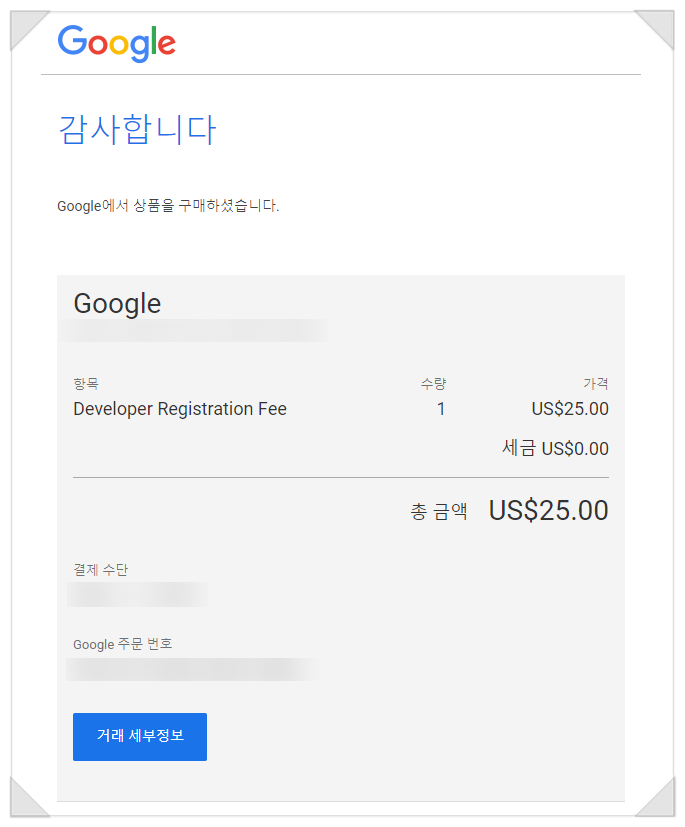Viewport: 685px width, 827px height.
Task: Click the Google 주문 번호 label
Action: point(122,644)
